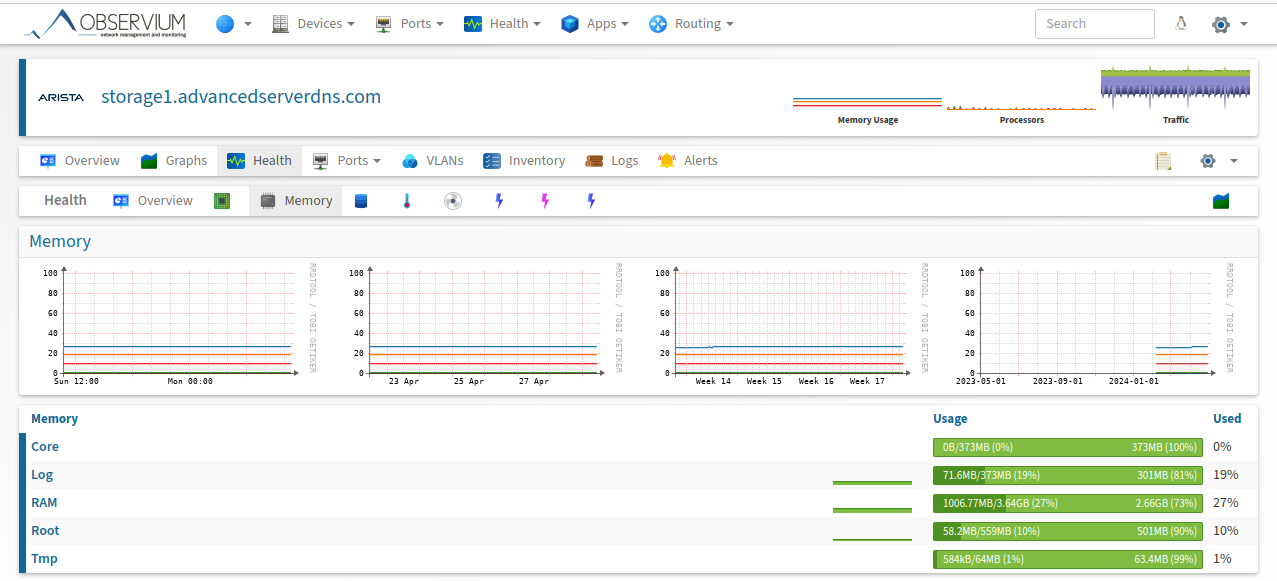
Task: Click the graphs view icon at far right
Action: pos(1220,201)
